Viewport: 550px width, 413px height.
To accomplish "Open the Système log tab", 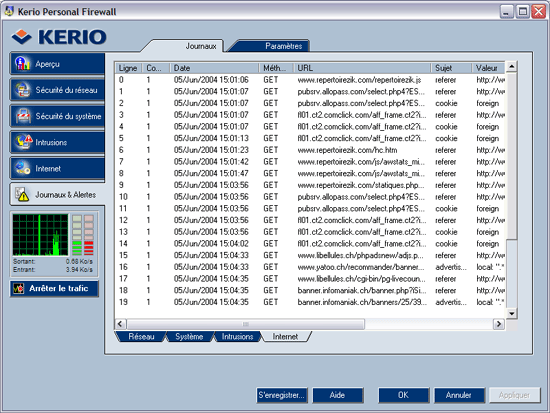I will pyautogui.click(x=189, y=337).
